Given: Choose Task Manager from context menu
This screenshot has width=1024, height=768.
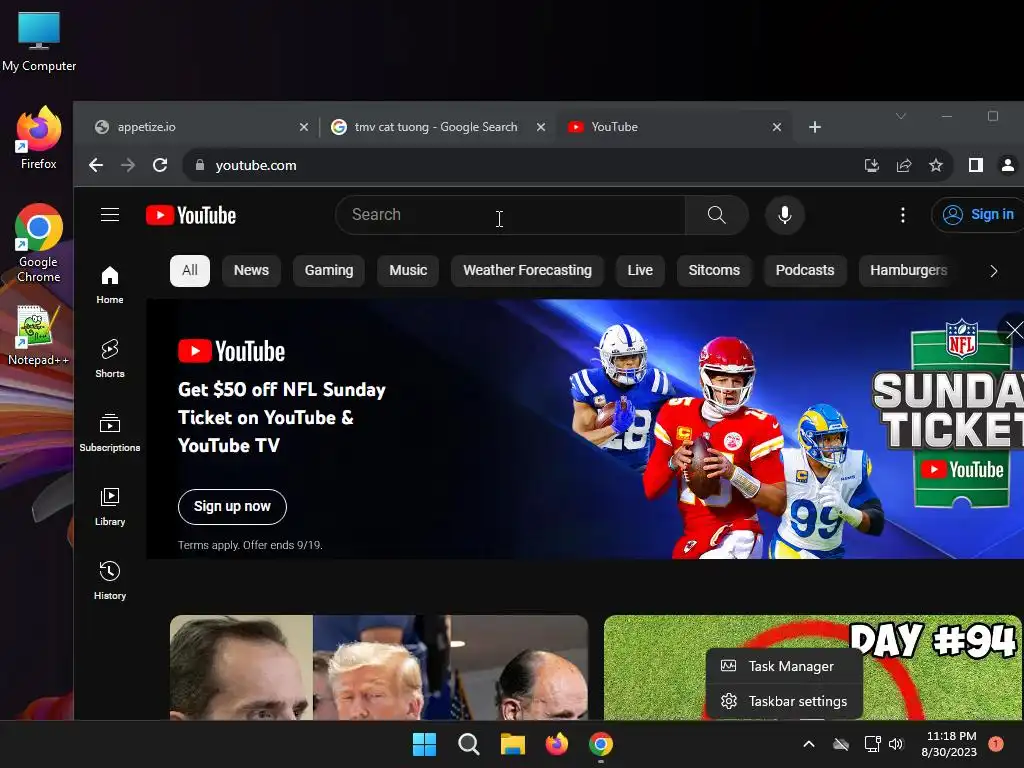Looking at the screenshot, I should click(784, 666).
